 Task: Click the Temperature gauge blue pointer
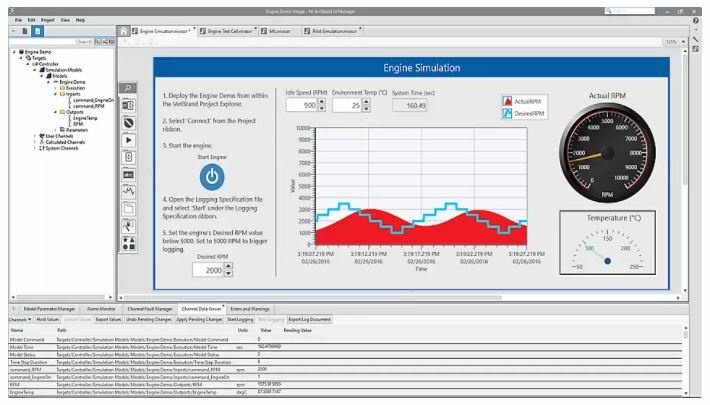608,261
